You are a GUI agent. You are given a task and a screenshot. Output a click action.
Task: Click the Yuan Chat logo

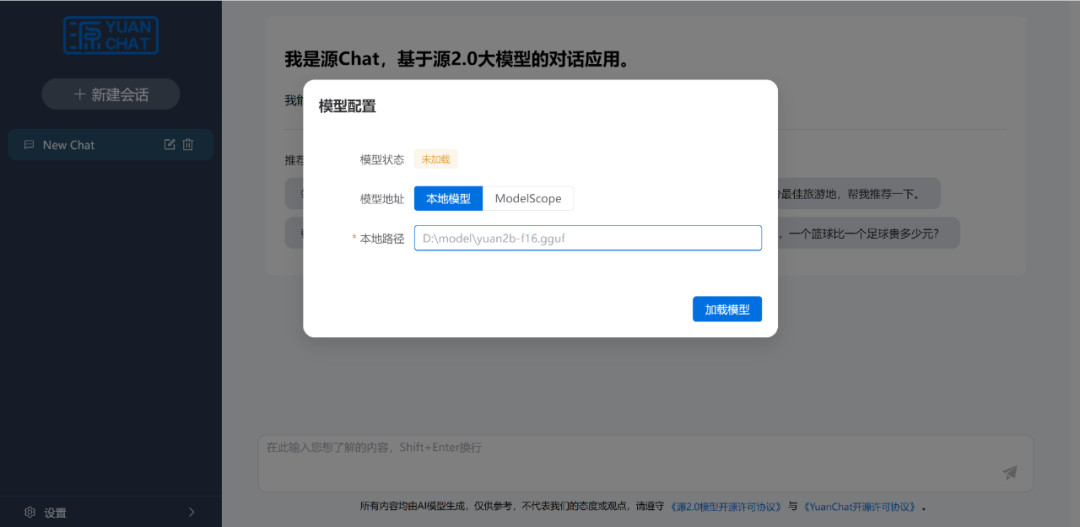pyautogui.click(x=111, y=36)
